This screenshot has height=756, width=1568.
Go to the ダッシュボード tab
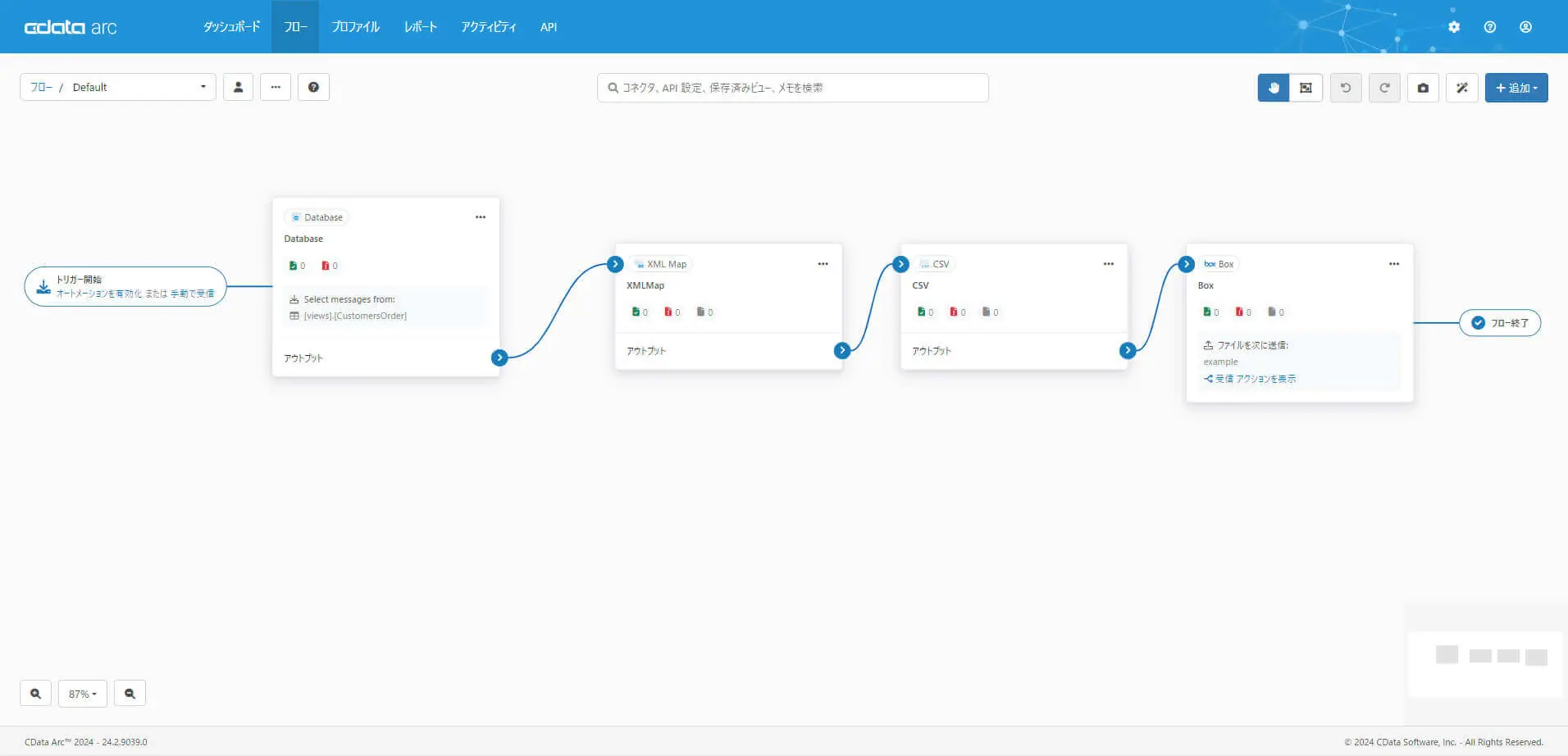pos(231,27)
